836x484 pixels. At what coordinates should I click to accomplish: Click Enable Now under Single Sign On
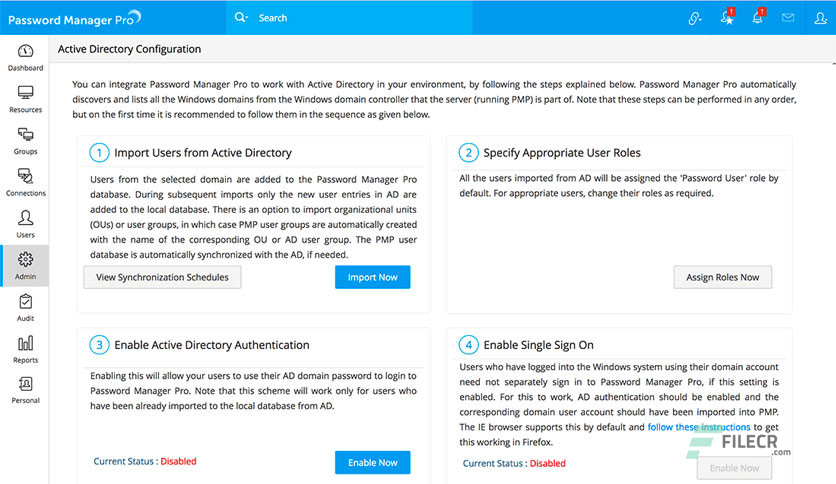click(734, 468)
